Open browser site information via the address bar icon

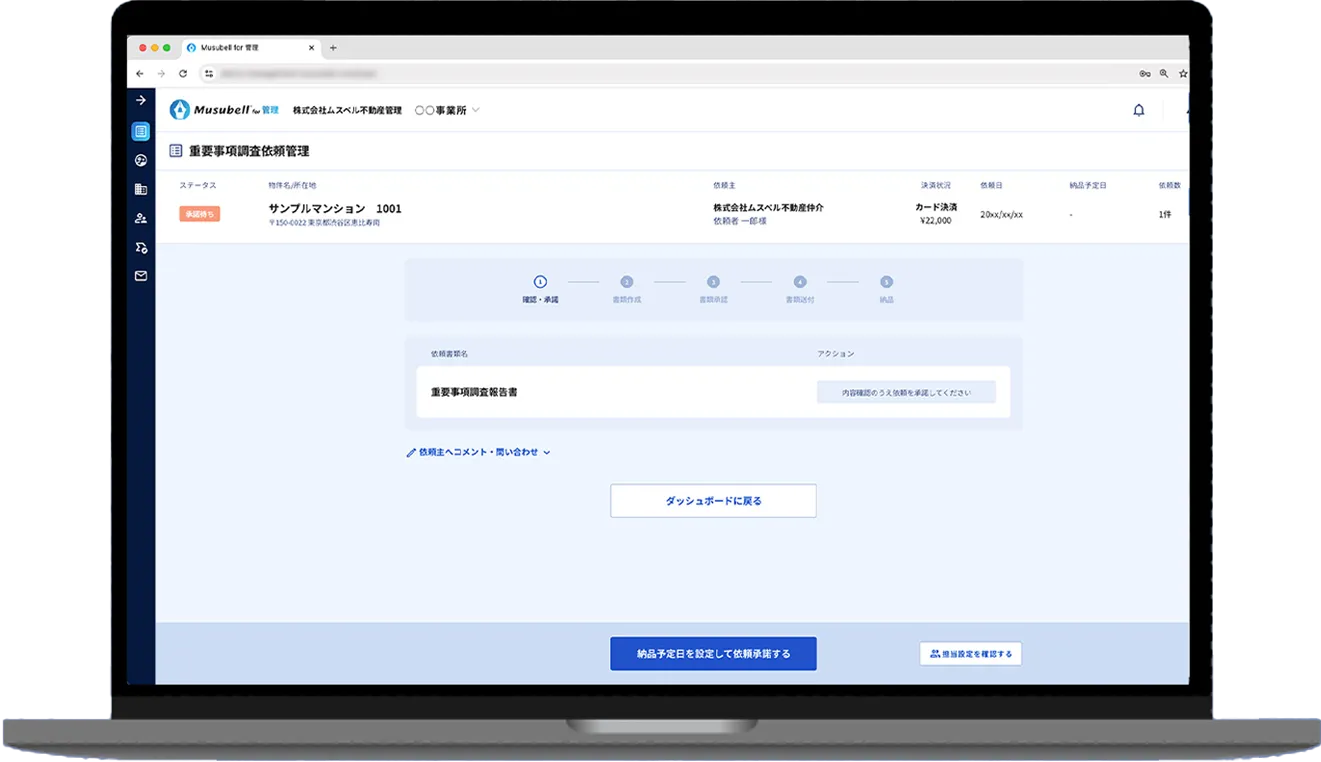coord(207,73)
